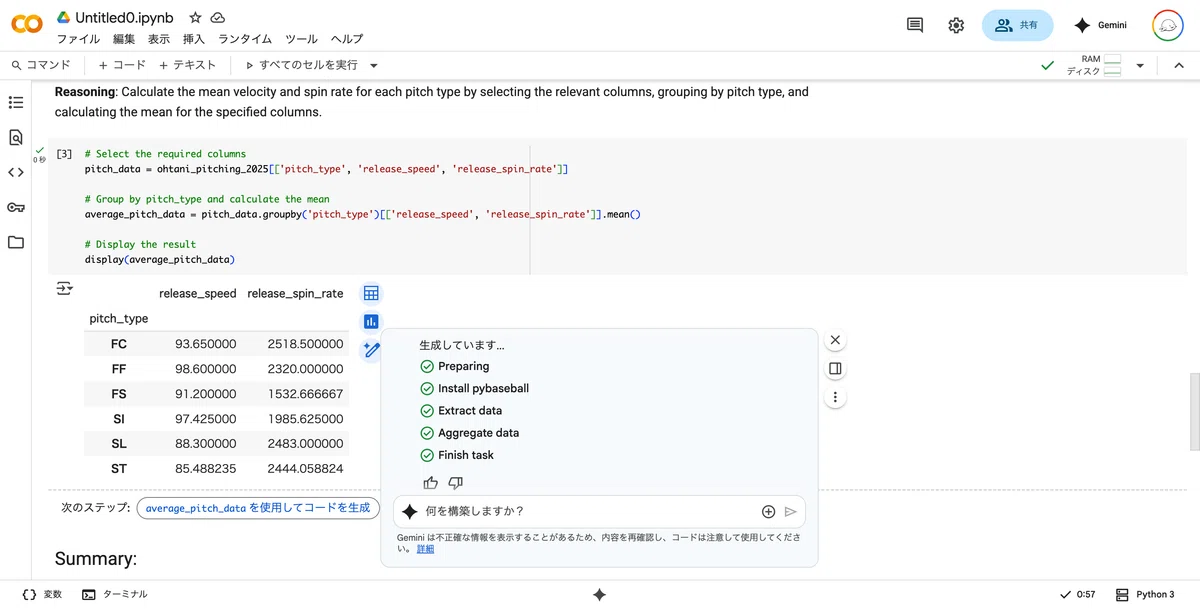
Task: Click the Python 3 runtime indicator
Action: (x=1145, y=594)
